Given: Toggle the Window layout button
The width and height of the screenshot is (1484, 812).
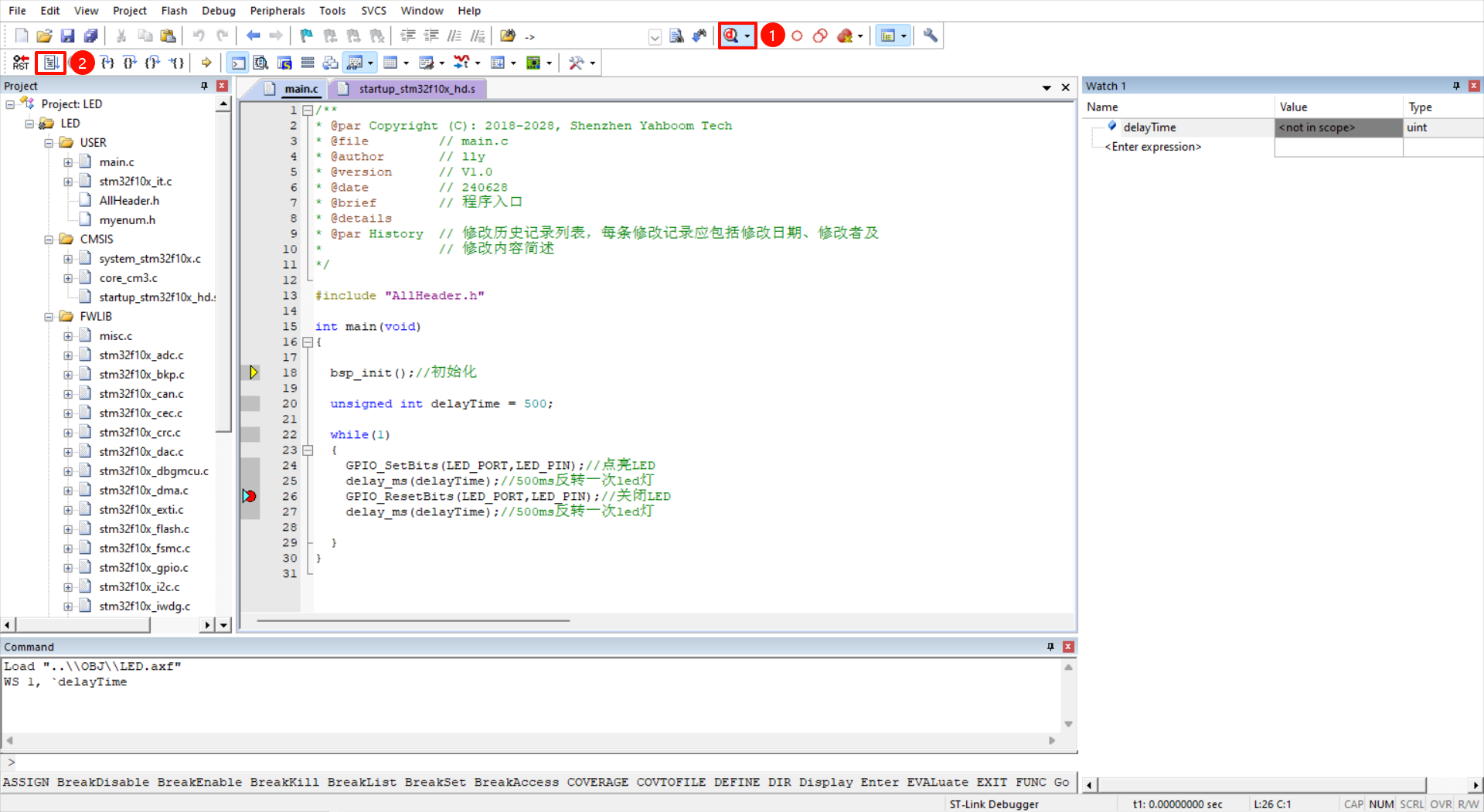Looking at the screenshot, I should point(888,36).
